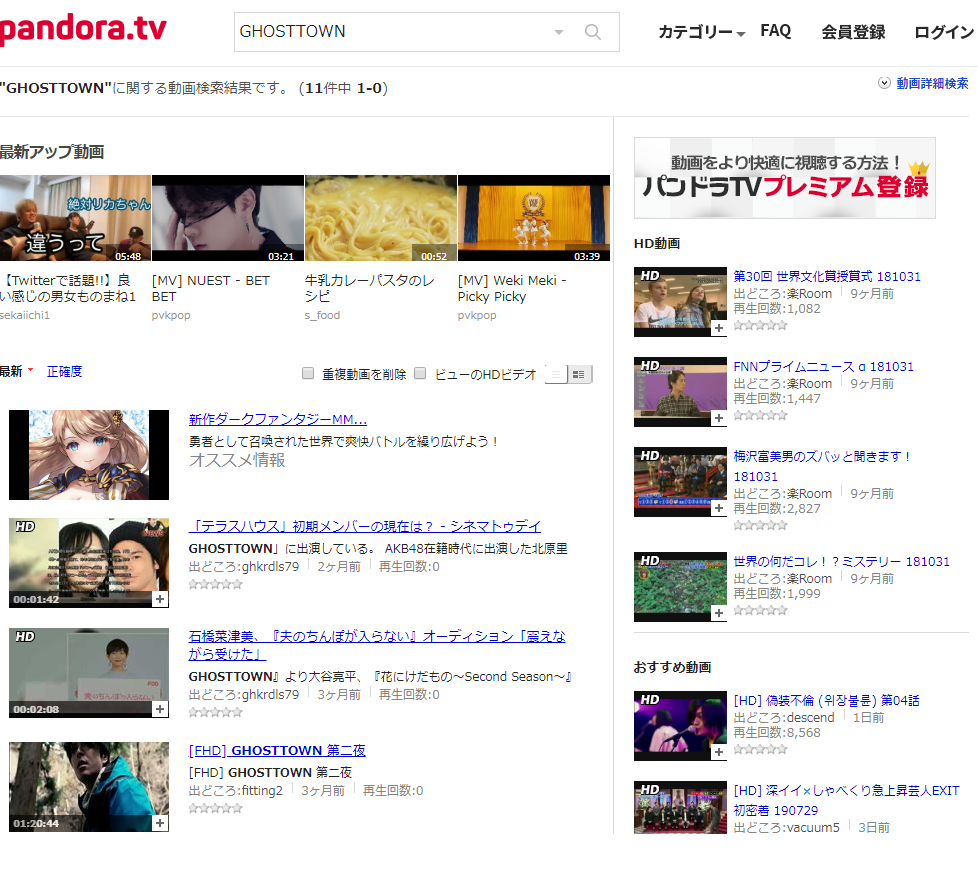This screenshot has width=978, height=889.
Task: Add 偽装不倫 video with plus icon
Action: click(x=719, y=752)
